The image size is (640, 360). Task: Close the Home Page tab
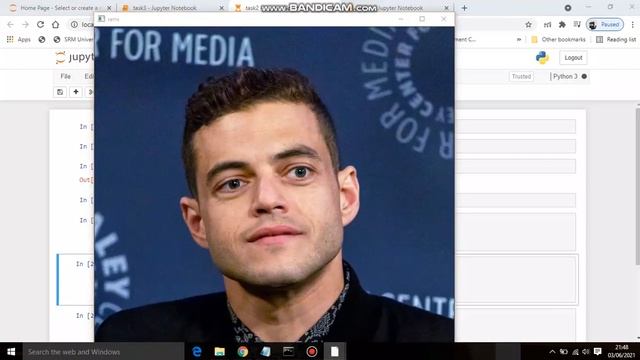coord(109,8)
